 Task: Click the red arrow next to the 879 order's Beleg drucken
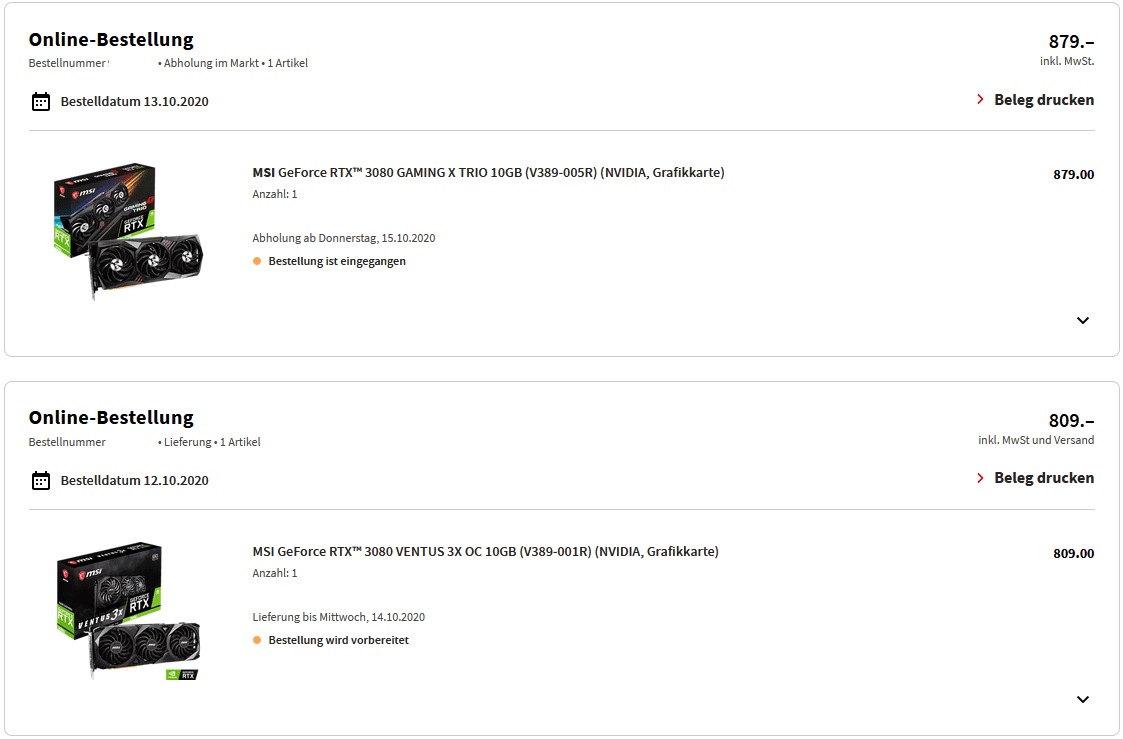(980, 100)
